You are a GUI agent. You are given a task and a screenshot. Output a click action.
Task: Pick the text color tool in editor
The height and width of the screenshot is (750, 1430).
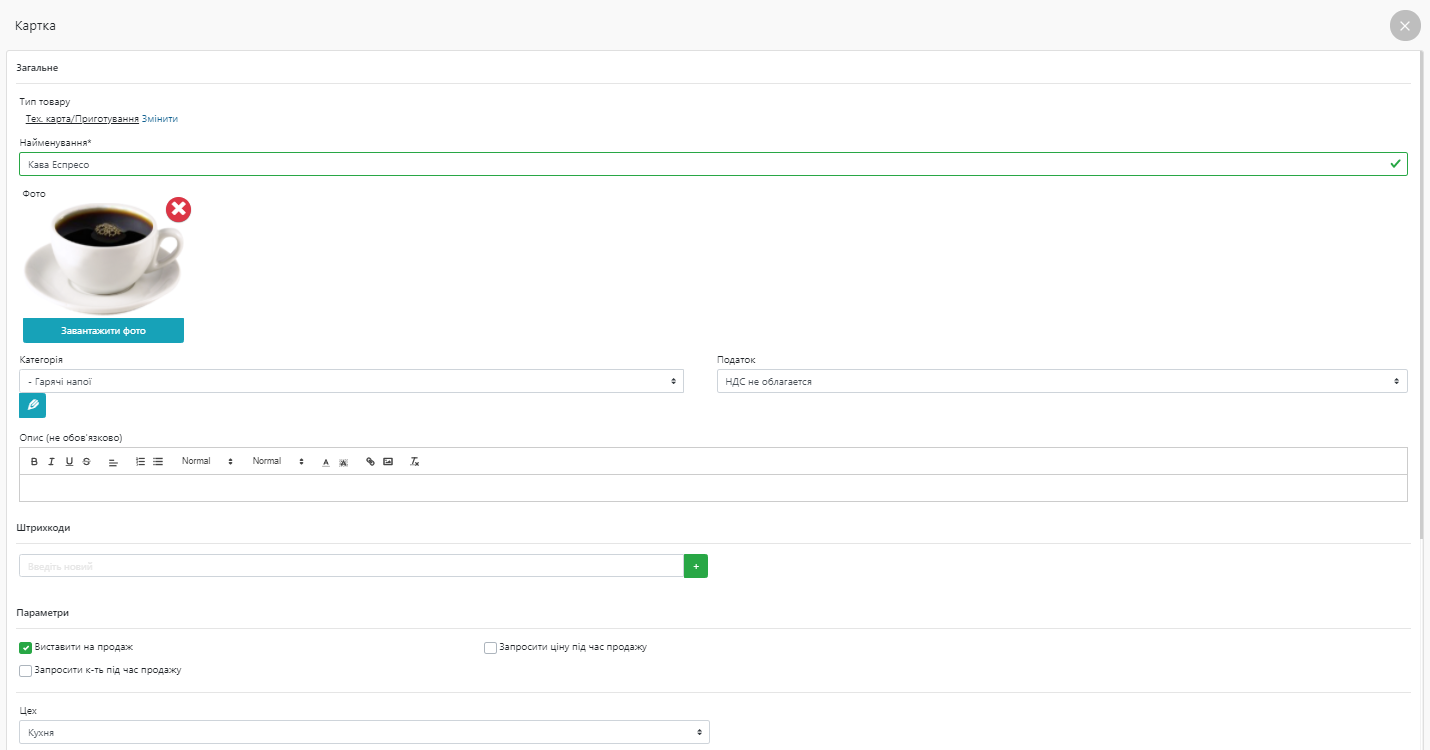[325, 462]
